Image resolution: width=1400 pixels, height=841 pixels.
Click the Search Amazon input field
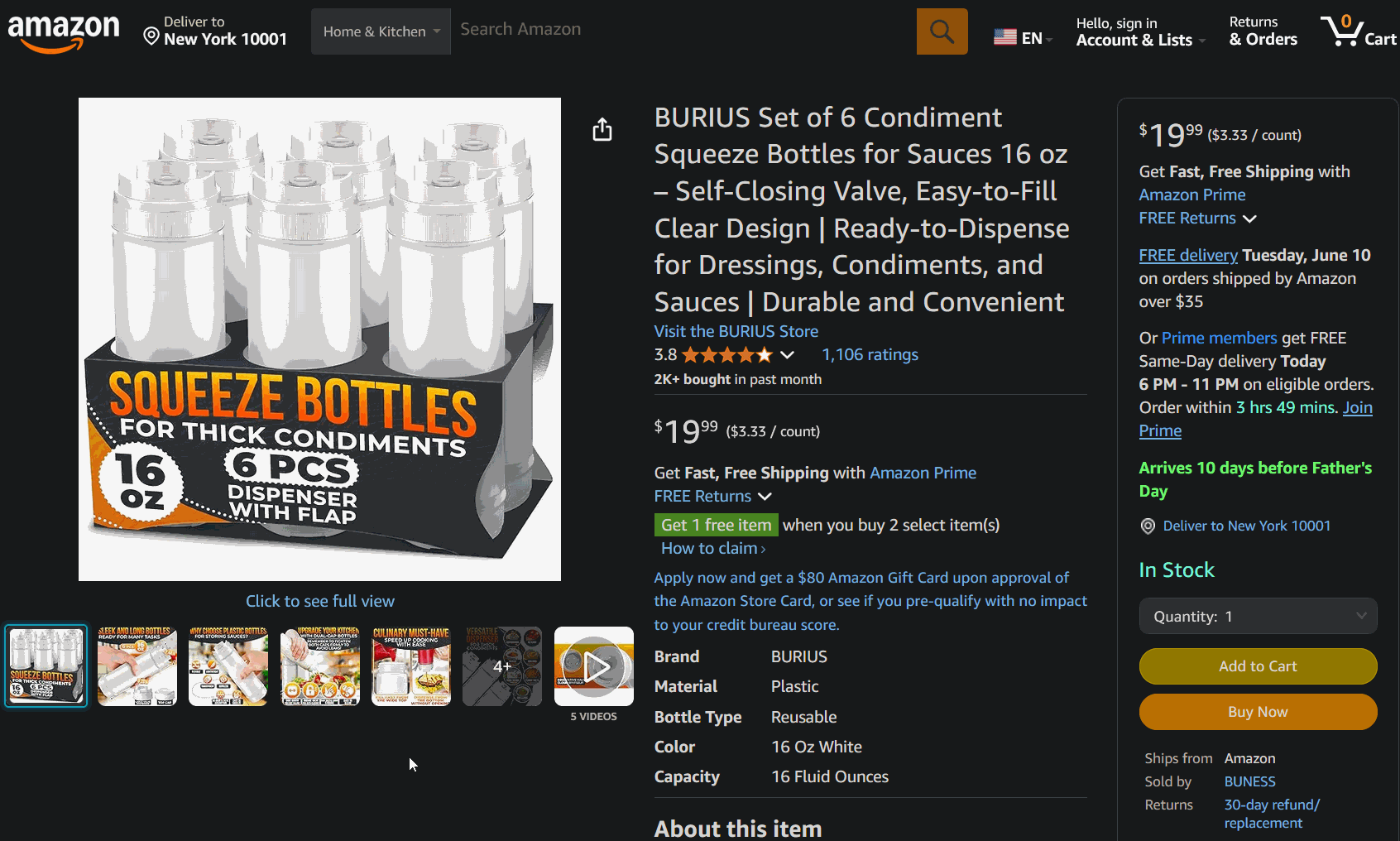pyautogui.click(x=683, y=31)
